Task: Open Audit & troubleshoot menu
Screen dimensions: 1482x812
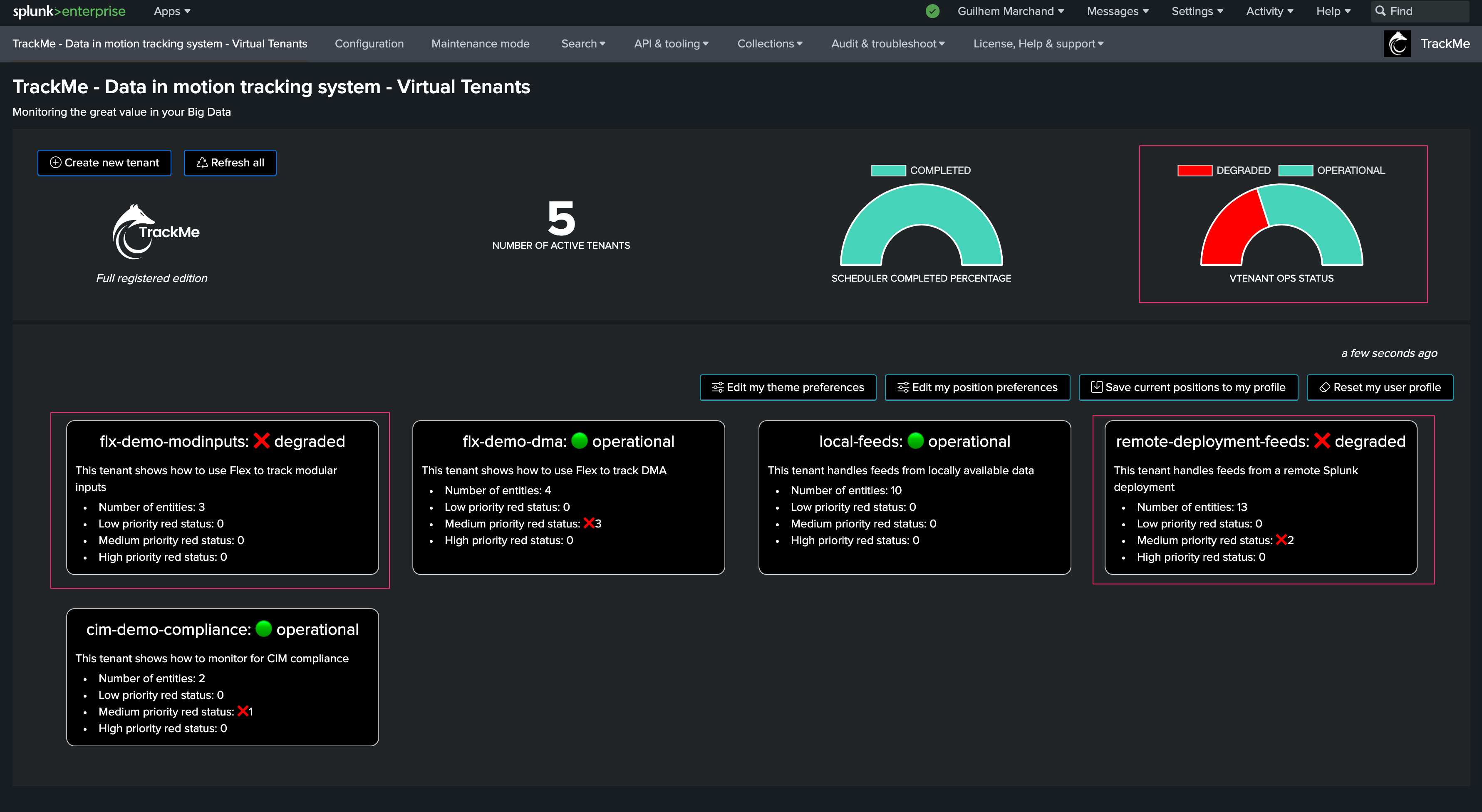Action: [x=888, y=44]
